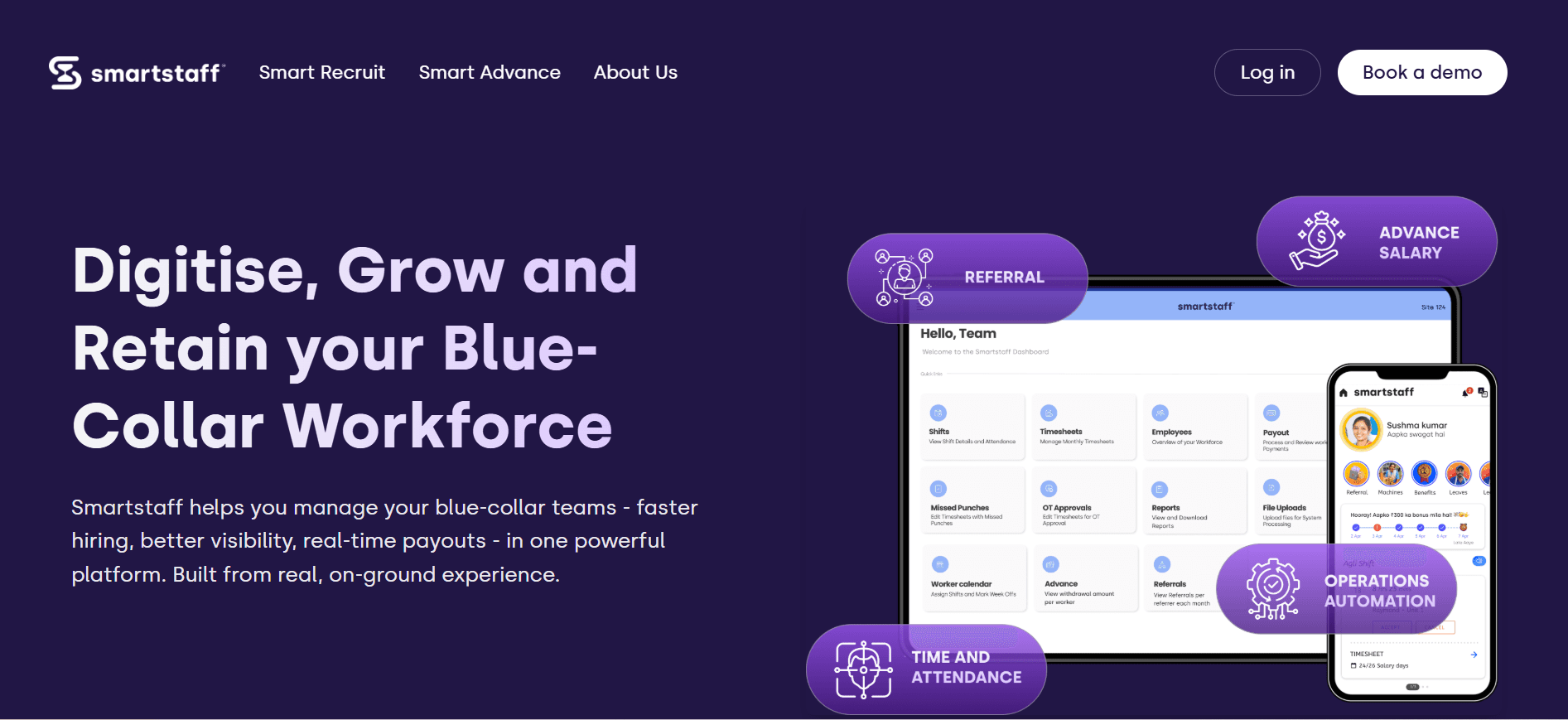Click Sushma kumar's profile photo

pos(1361,430)
